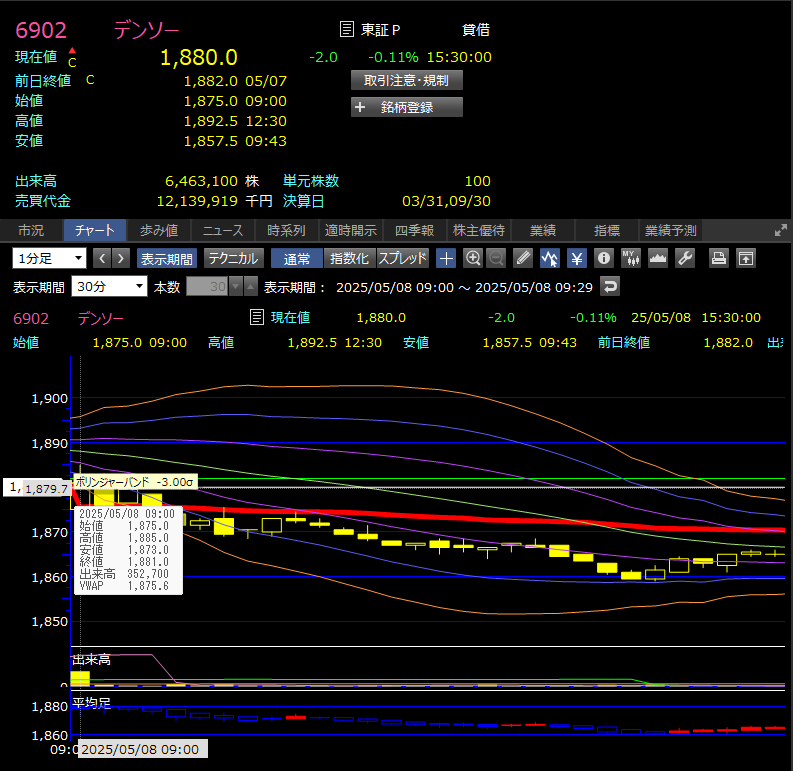Click the 銘柄登録 button
793x771 pixels.
pyautogui.click(x=407, y=107)
